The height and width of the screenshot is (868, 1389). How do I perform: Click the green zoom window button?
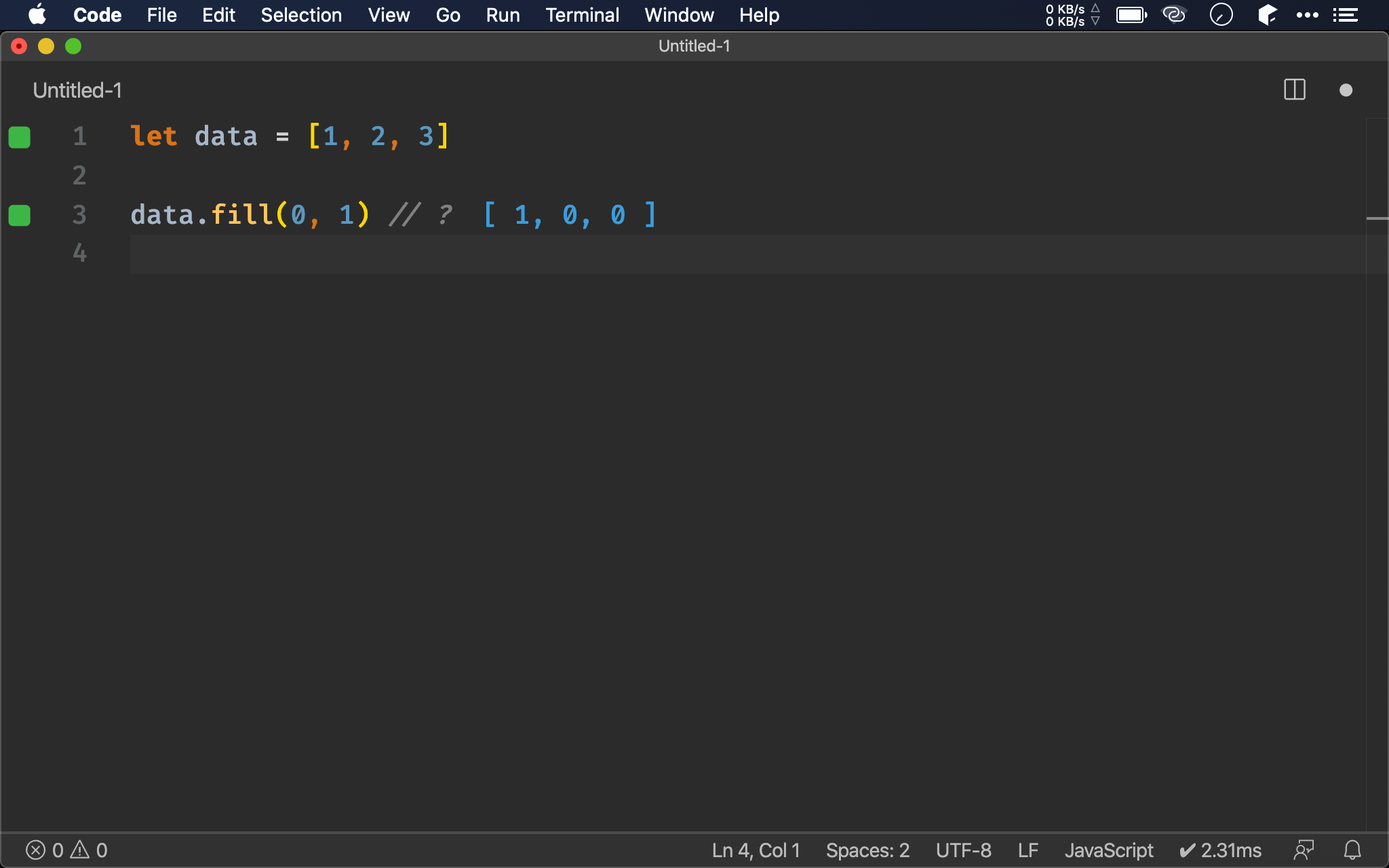[x=73, y=46]
